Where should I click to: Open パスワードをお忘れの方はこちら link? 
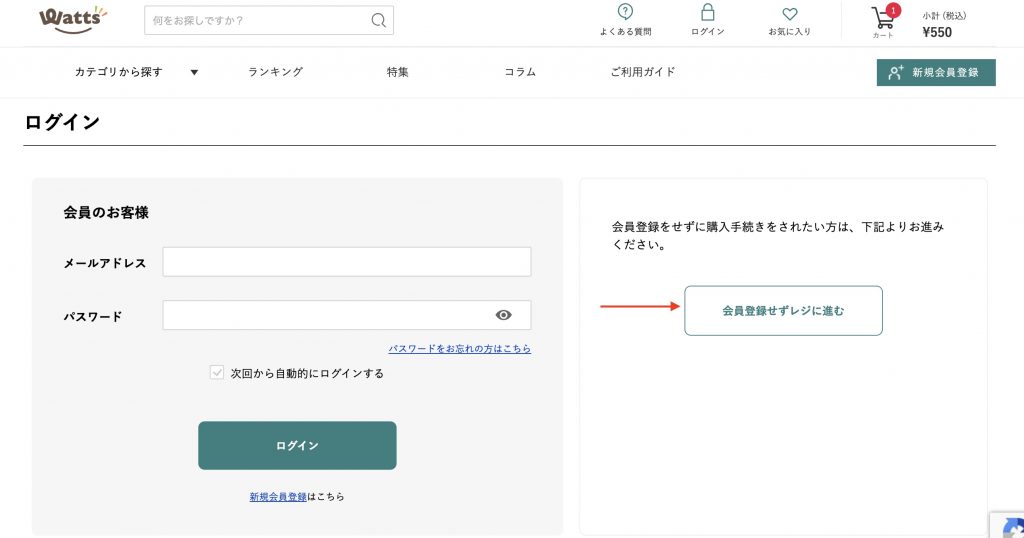pyautogui.click(x=459, y=349)
